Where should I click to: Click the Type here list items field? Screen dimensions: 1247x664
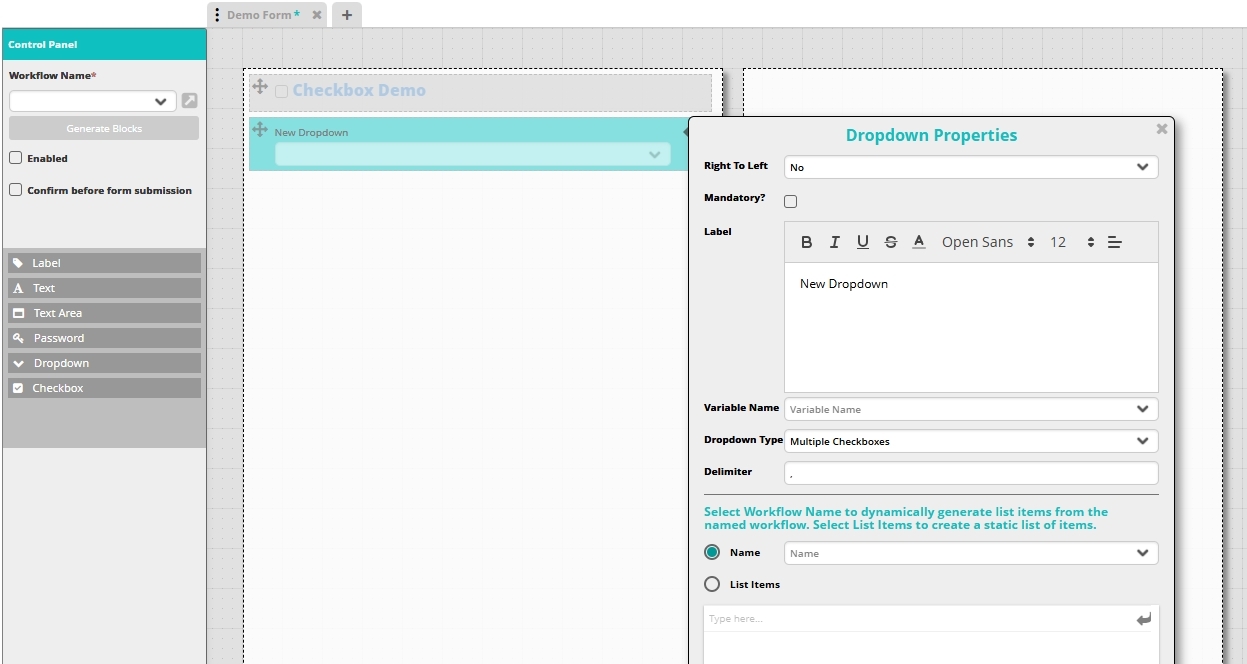[x=918, y=619]
